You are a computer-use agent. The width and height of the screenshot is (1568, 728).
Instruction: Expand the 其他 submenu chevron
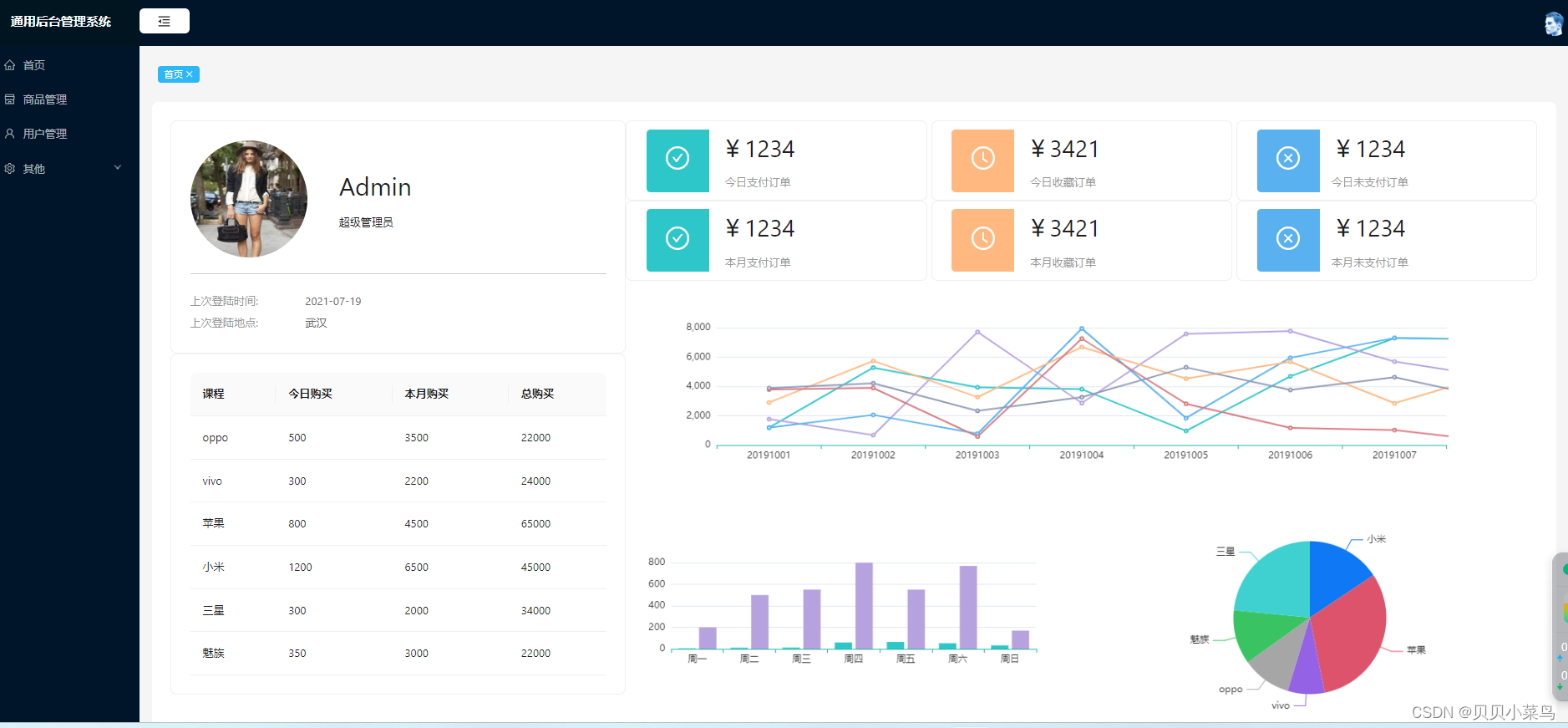[x=118, y=168]
